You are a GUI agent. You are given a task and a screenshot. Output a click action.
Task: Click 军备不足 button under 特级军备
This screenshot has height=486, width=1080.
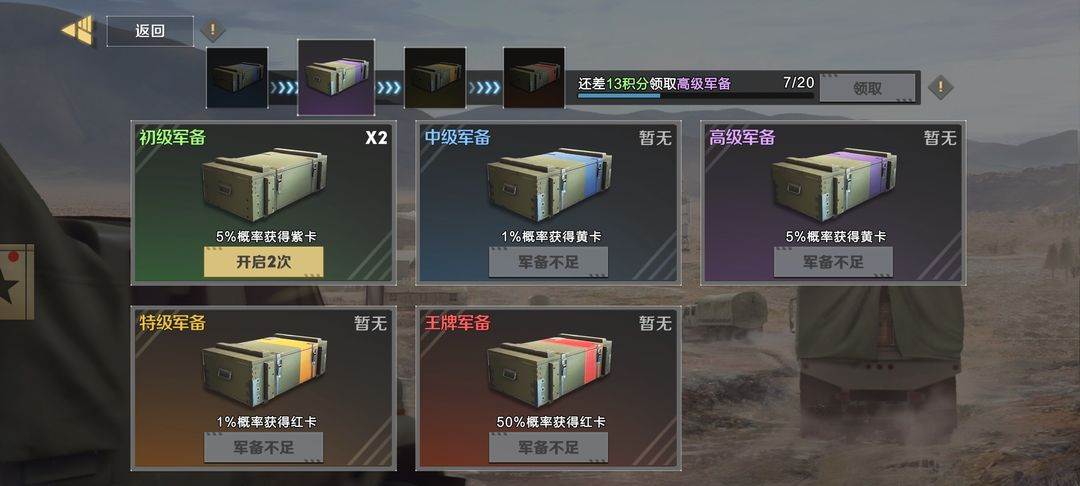[x=263, y=448]
